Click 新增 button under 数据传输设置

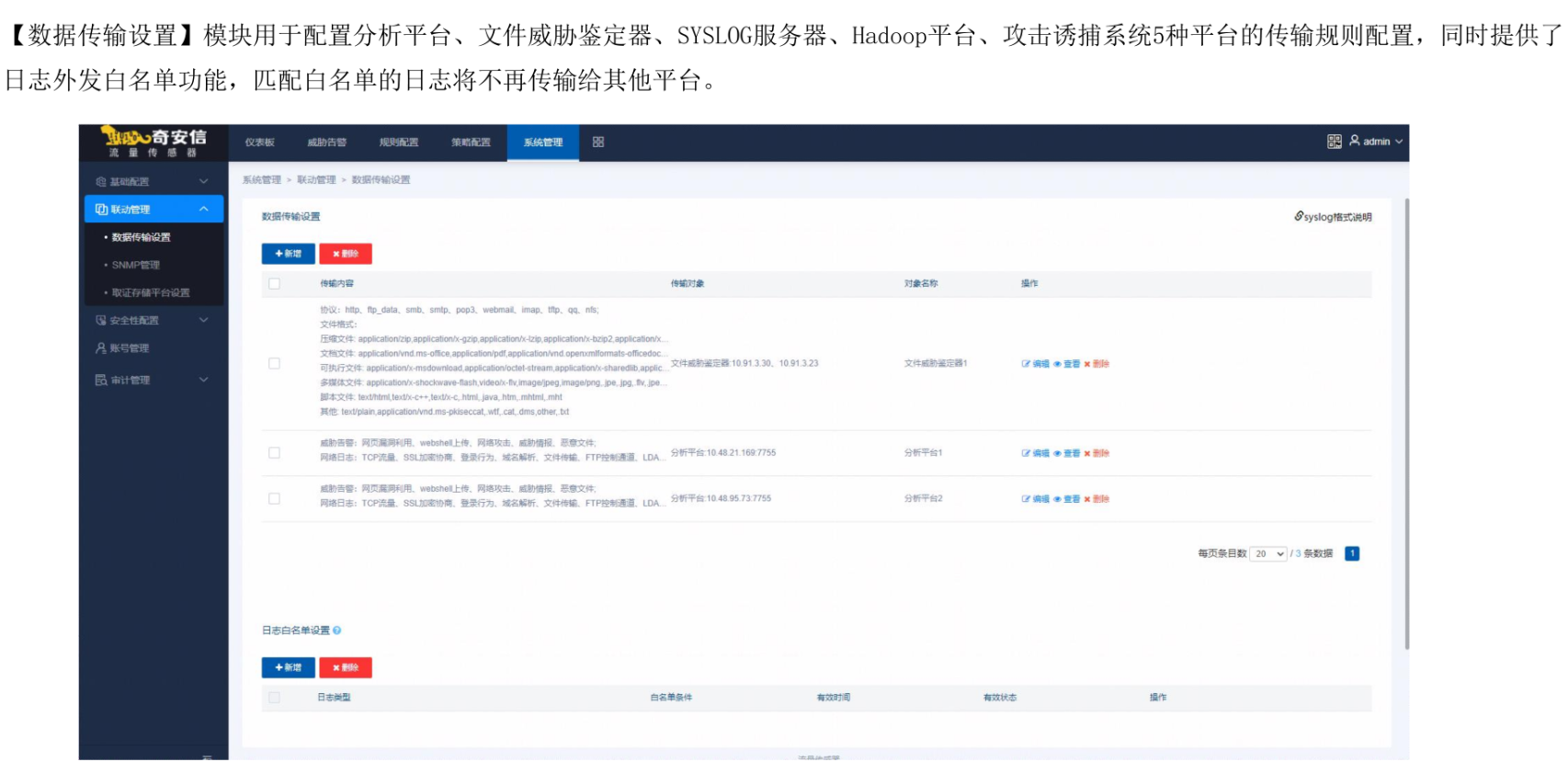pos(288,254)
